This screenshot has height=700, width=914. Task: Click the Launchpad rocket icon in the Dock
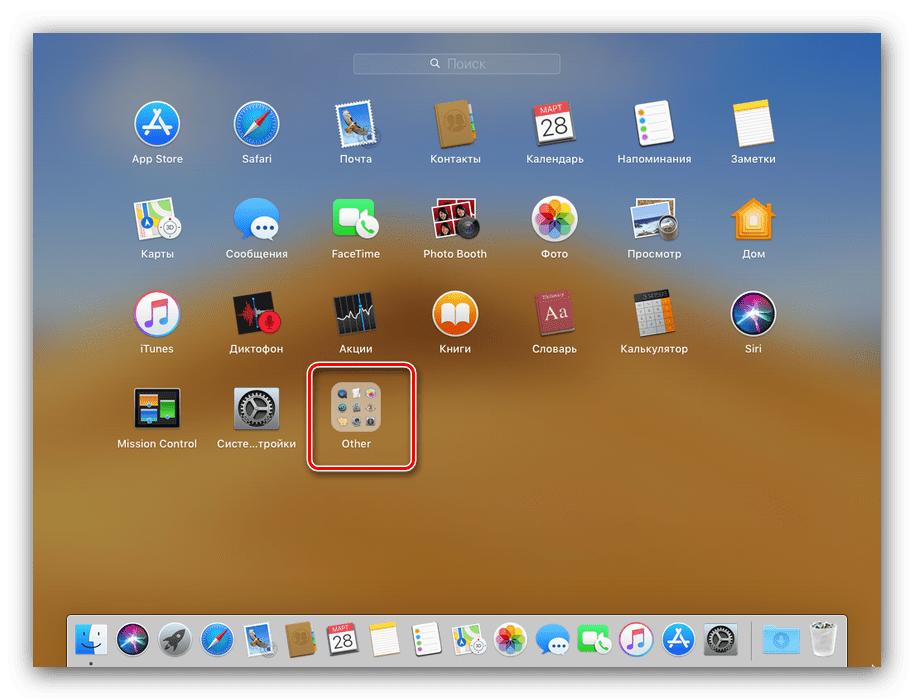click(176, 638)
